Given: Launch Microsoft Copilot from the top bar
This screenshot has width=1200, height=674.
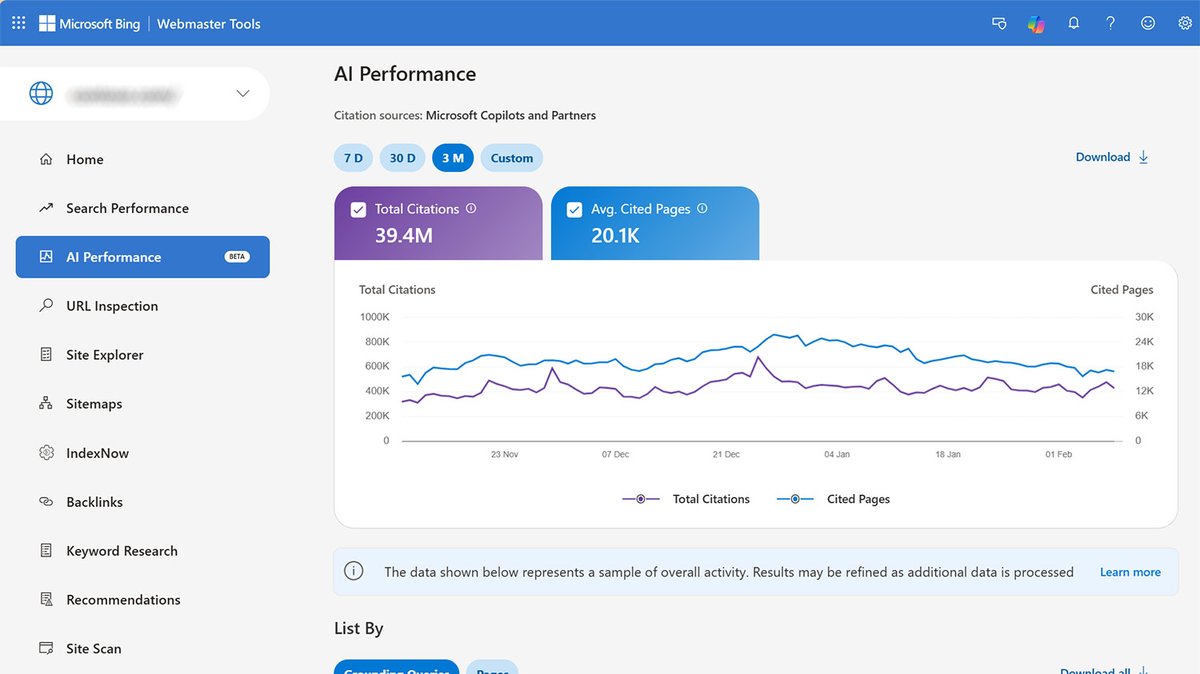Looking at the screenshot, I should click(x=1036, y=22).
